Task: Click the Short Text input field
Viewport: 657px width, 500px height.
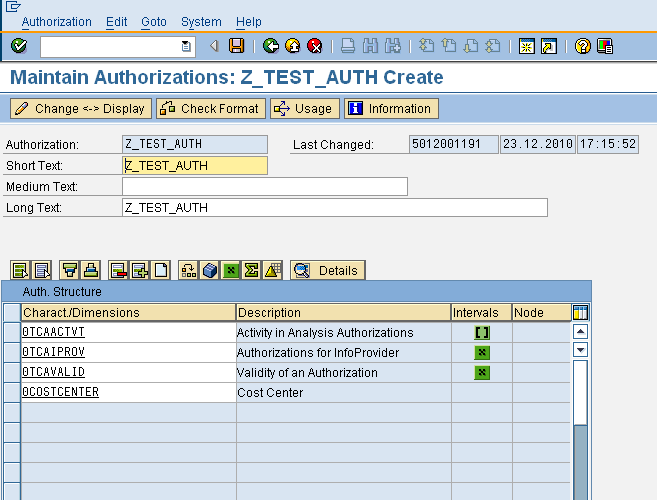Action: click(x=195, y=166)
